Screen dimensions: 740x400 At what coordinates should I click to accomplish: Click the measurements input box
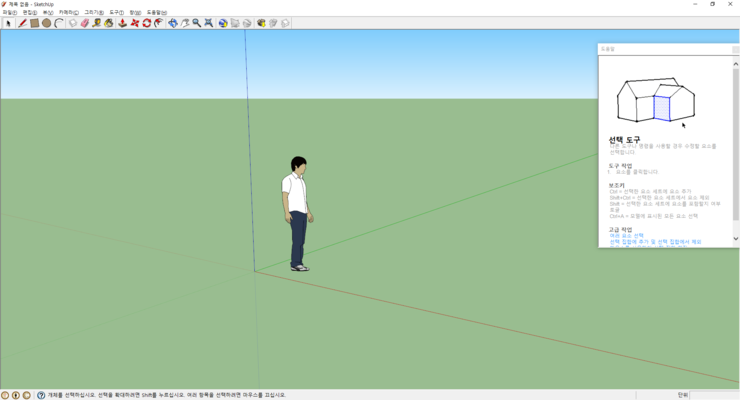(714, 395)
